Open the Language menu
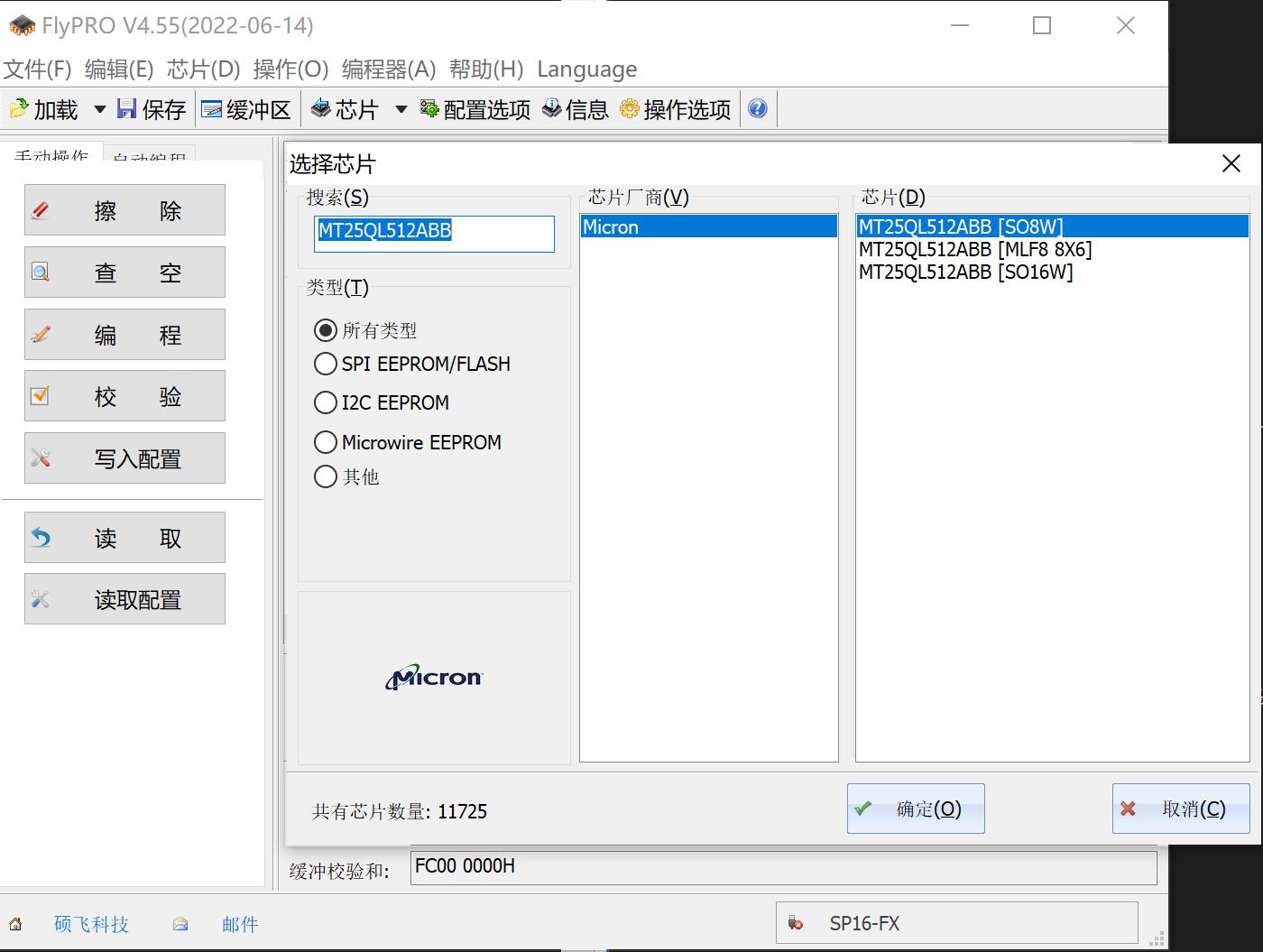Screen dimensions: 1263x952 [x=587, y=69]
